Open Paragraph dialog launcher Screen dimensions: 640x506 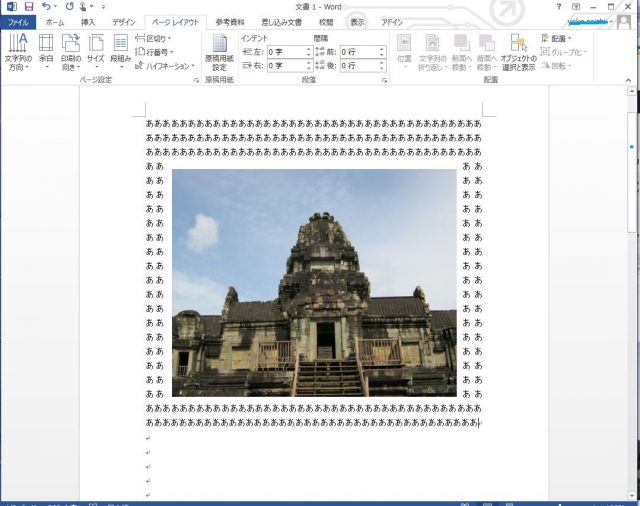click(x=384, y=81)
